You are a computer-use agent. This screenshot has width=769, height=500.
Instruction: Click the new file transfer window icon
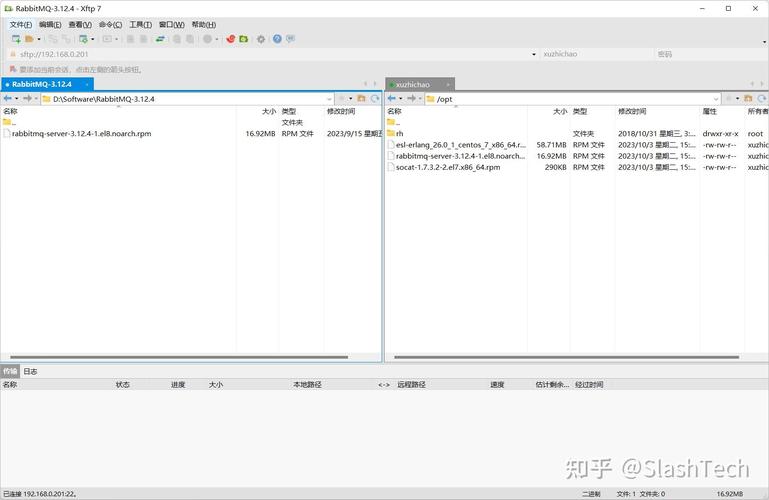(83, 39)
